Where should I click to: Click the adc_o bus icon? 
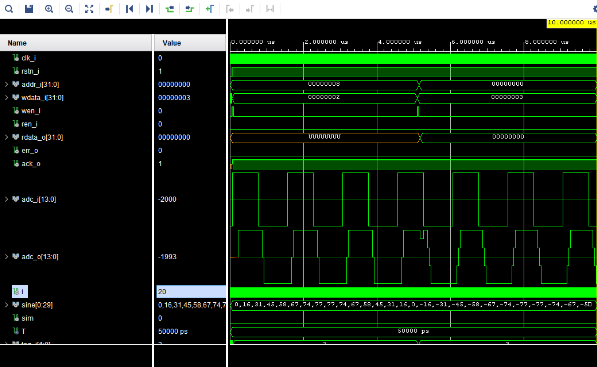[16, 256]
